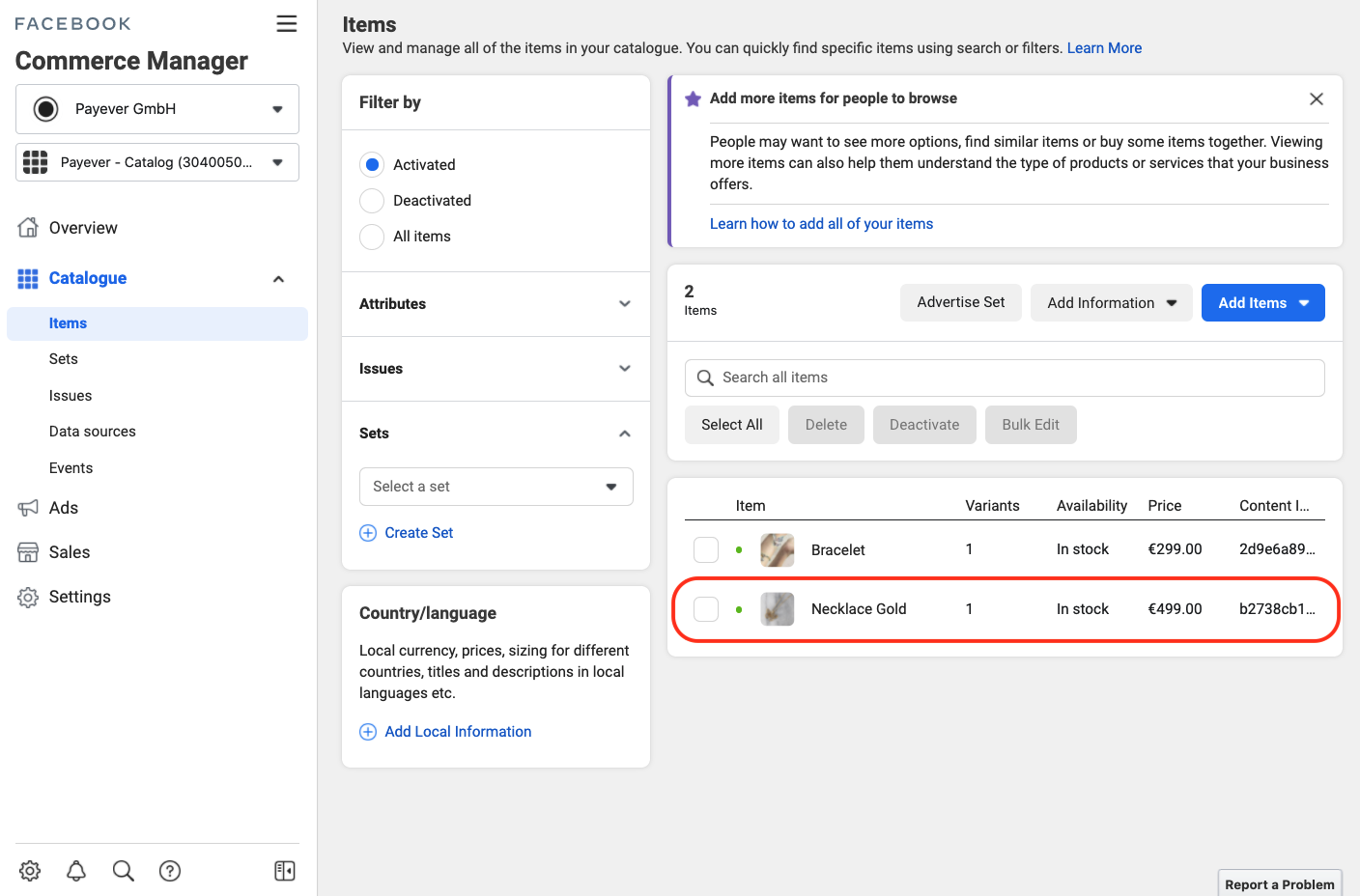Screen dimensions: 1360x896
Task: Click the bottom search magnifier icon
Action: [x=123, y=871]
